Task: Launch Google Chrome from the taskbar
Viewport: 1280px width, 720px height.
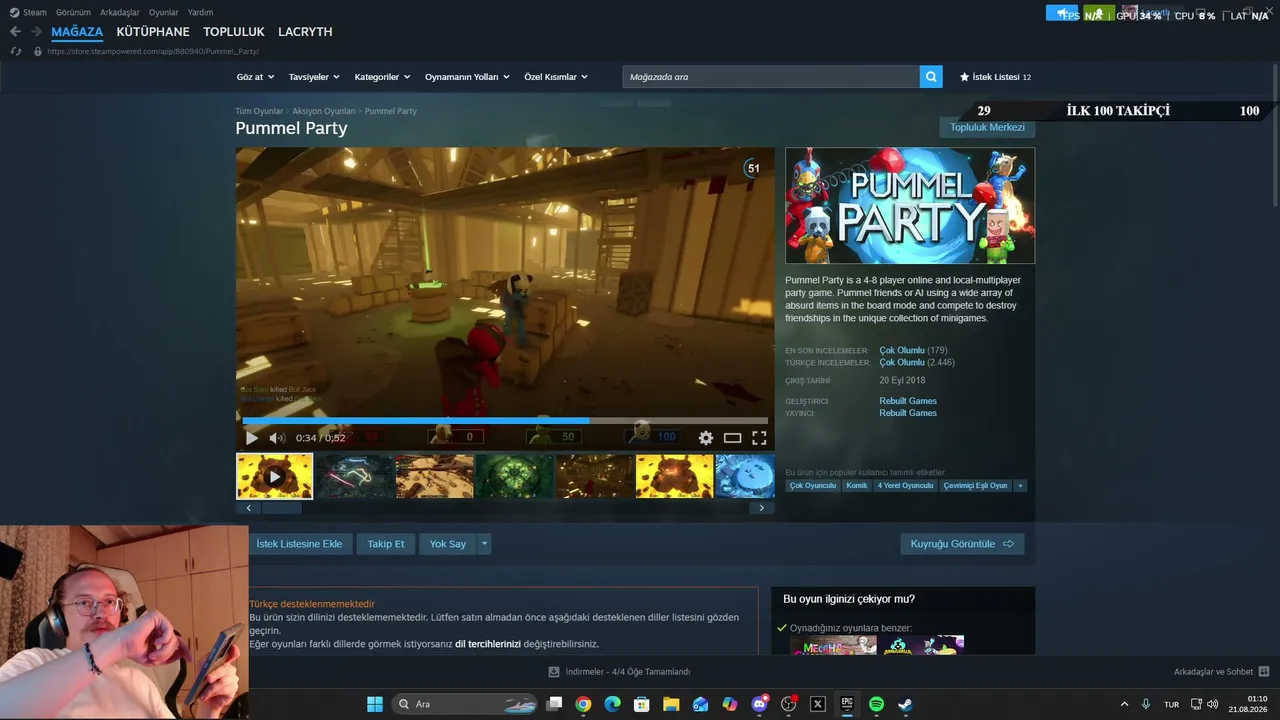Action: (583, 704)
